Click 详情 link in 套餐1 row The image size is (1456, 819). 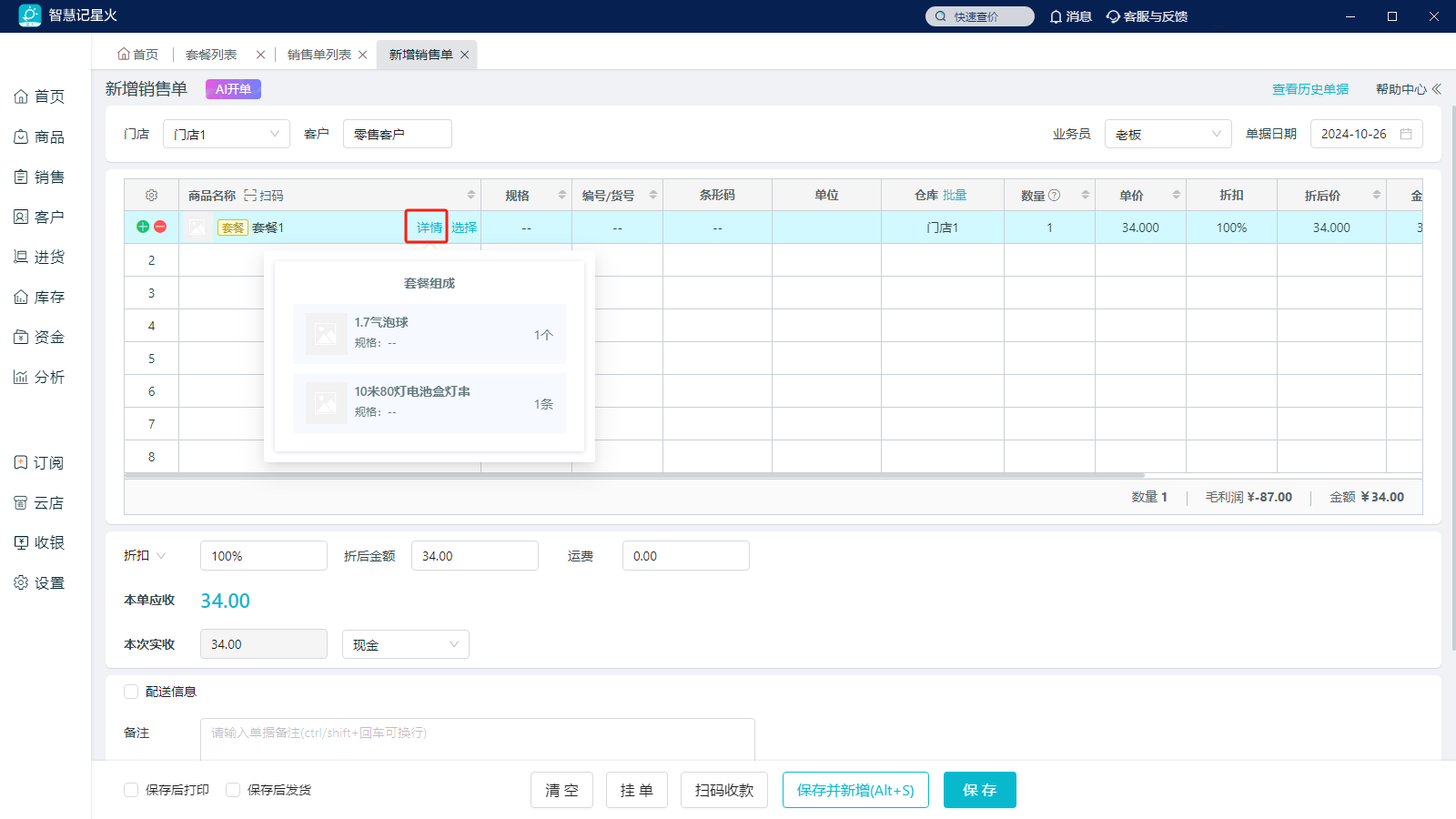[x=430, y=227]
